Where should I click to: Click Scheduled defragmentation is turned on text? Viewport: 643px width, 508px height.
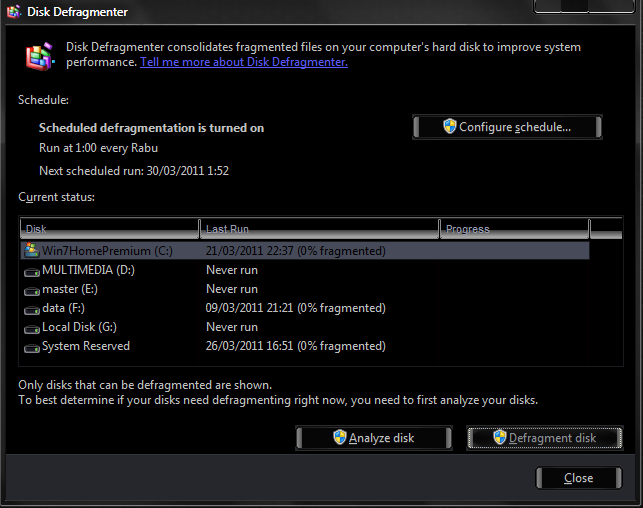[151, 128]
